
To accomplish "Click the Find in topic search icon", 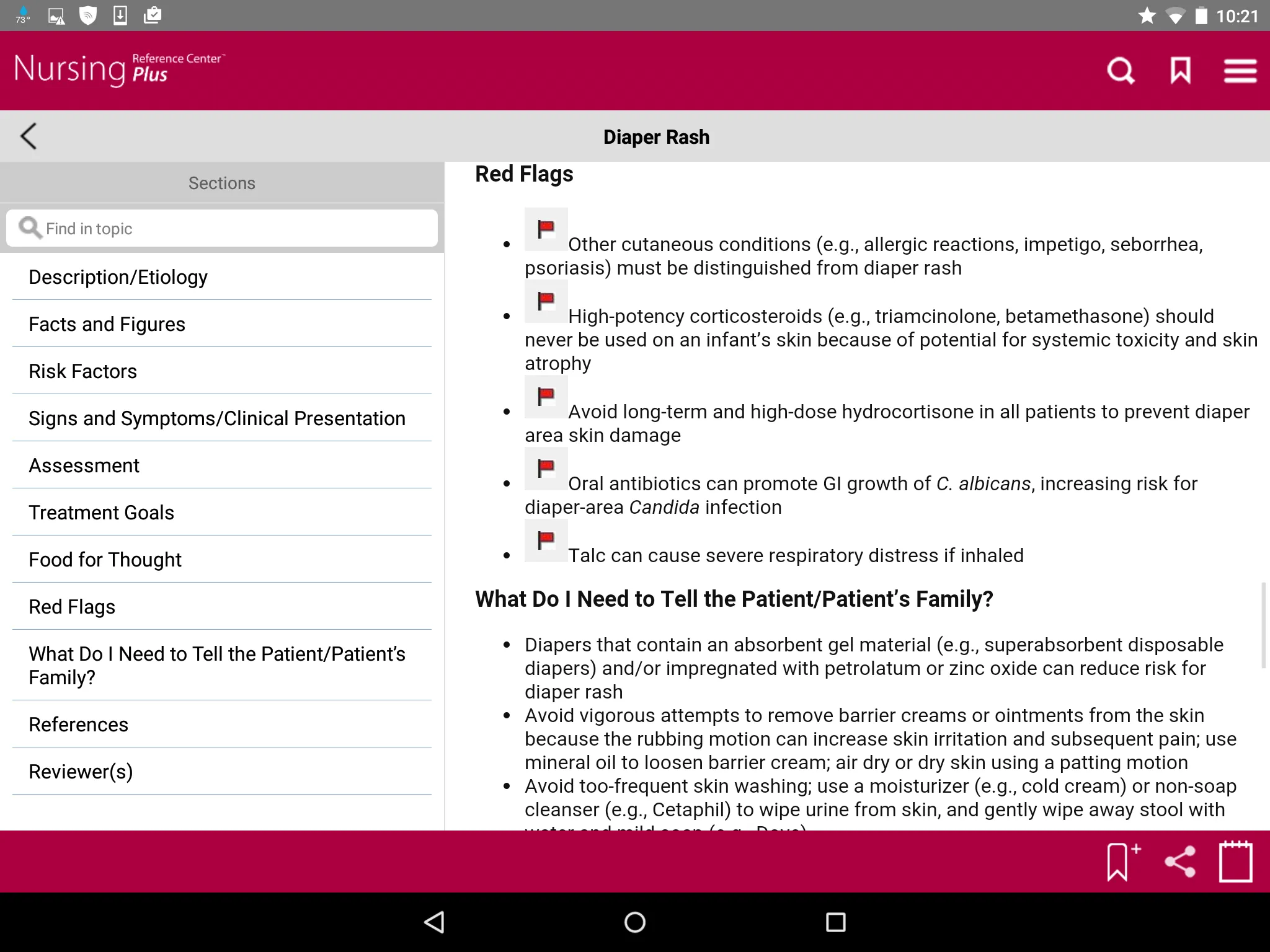I will click(30, 228).
